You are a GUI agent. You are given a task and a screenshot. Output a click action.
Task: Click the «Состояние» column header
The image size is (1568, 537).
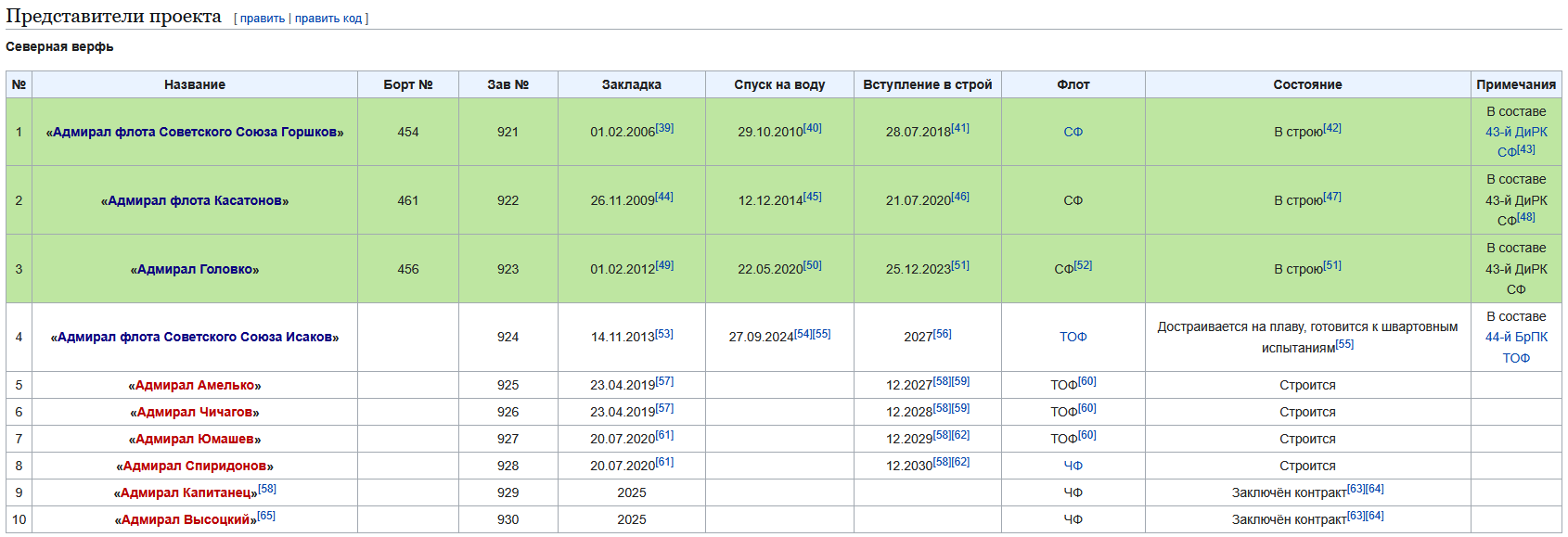[x=1307, y=84]
